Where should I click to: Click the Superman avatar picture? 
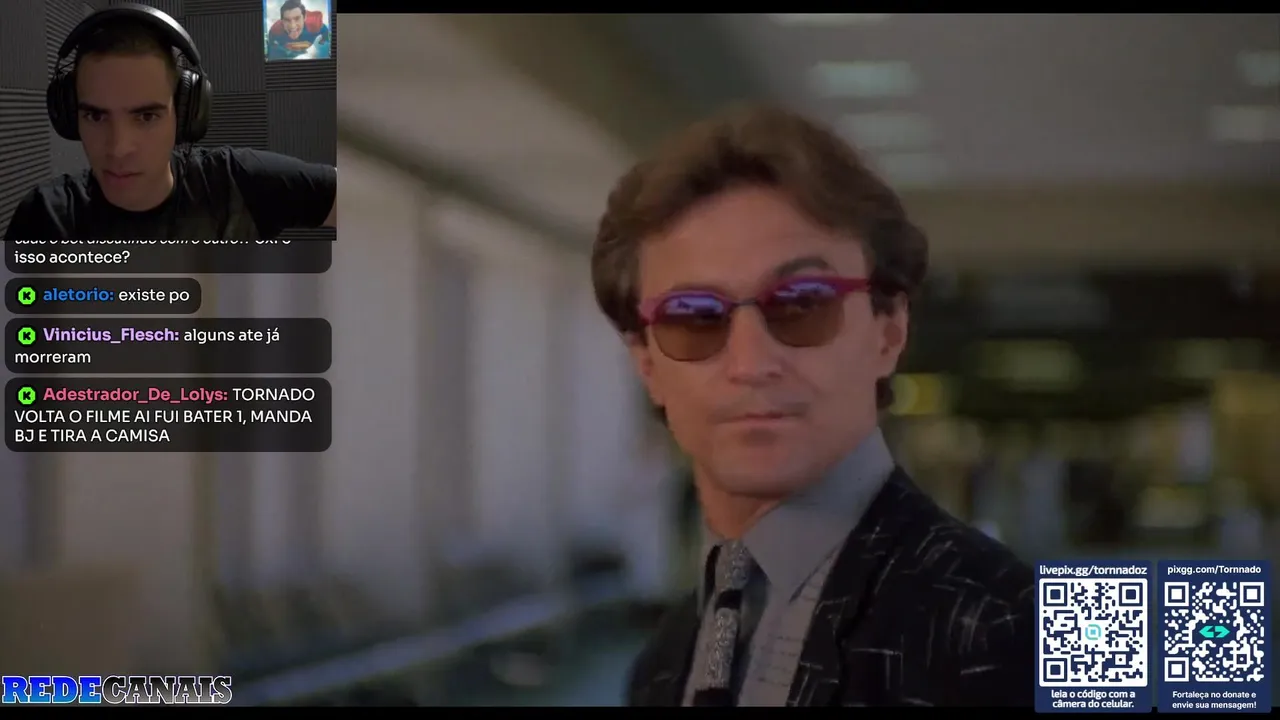tap(297, 30)
